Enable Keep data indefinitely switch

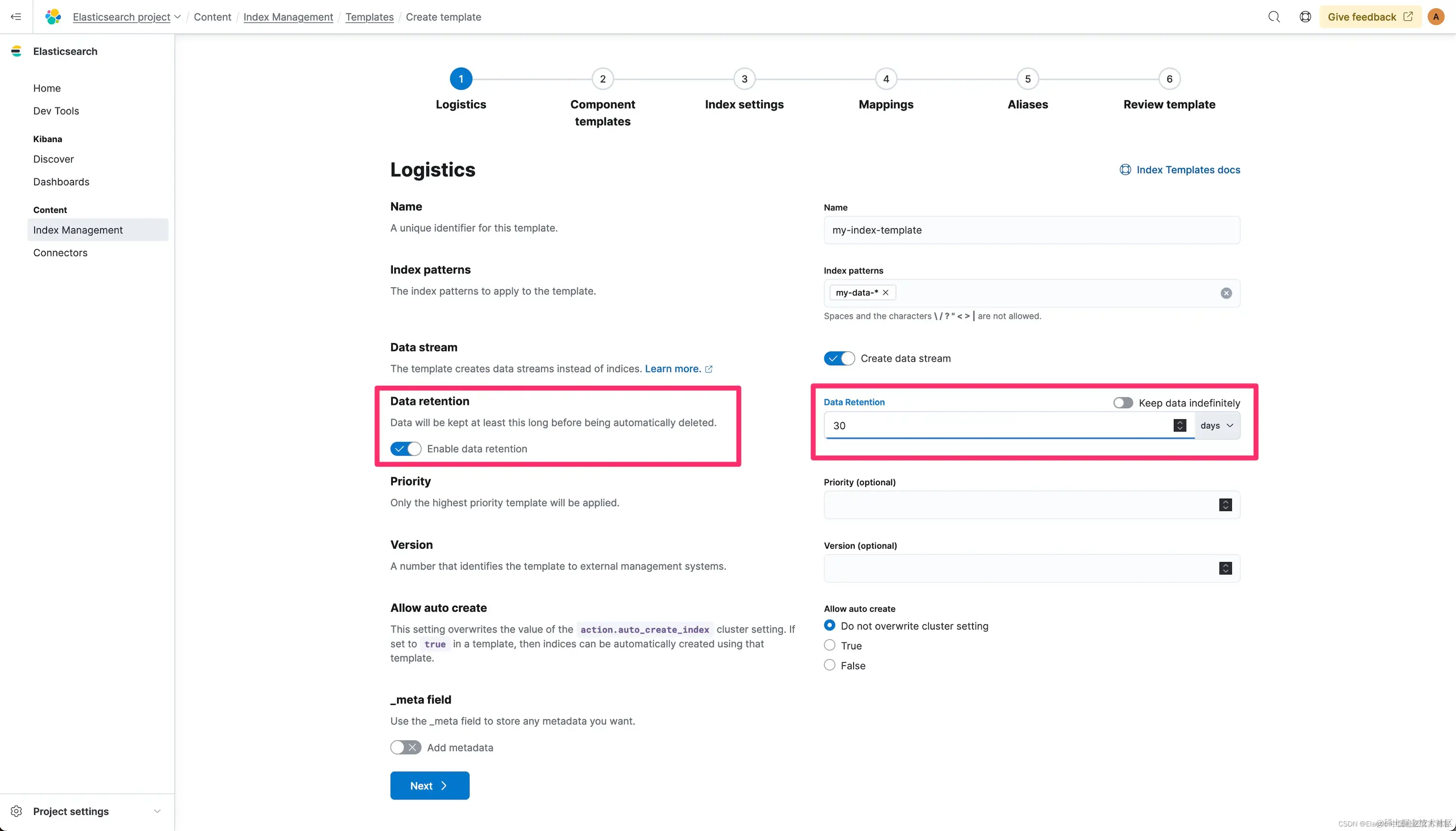[x=1122, y=403]
